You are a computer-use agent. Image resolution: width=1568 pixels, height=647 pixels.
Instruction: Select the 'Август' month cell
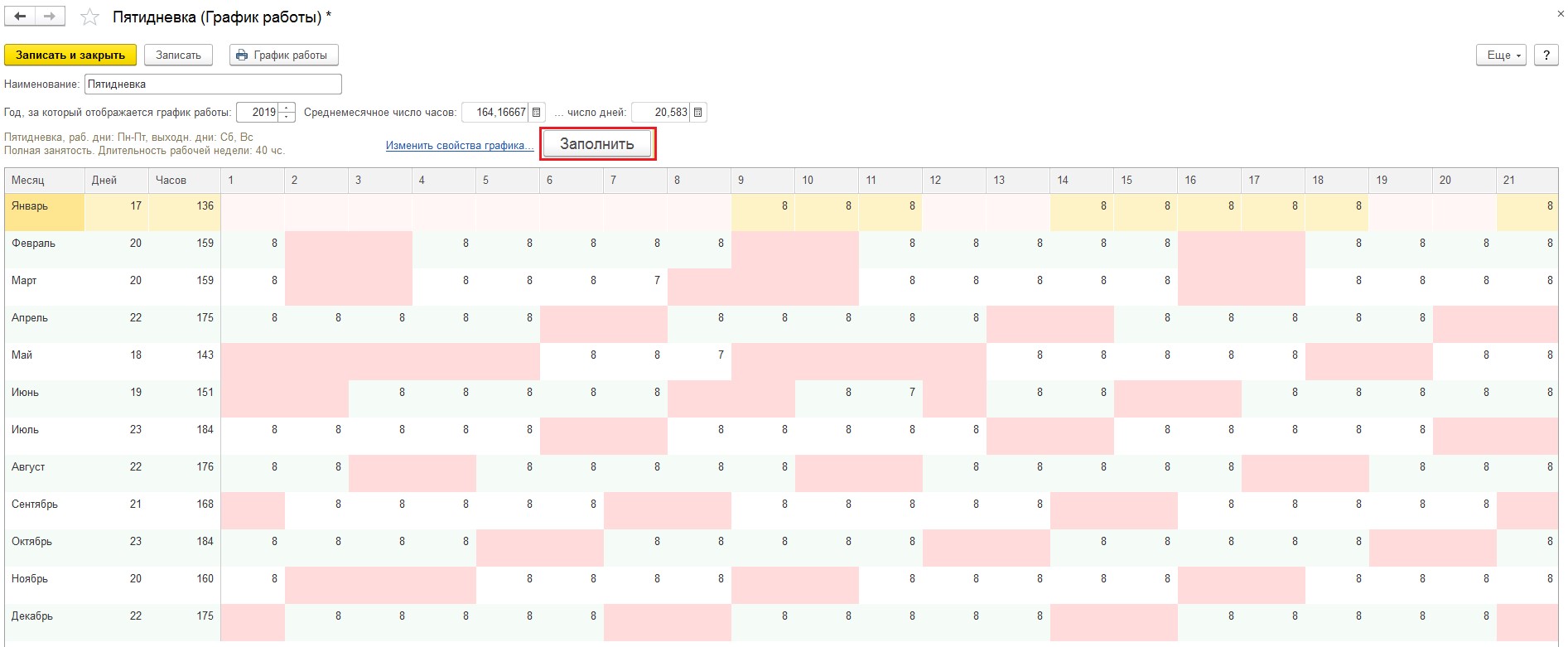pyautogui.click(x=45, y=473)
